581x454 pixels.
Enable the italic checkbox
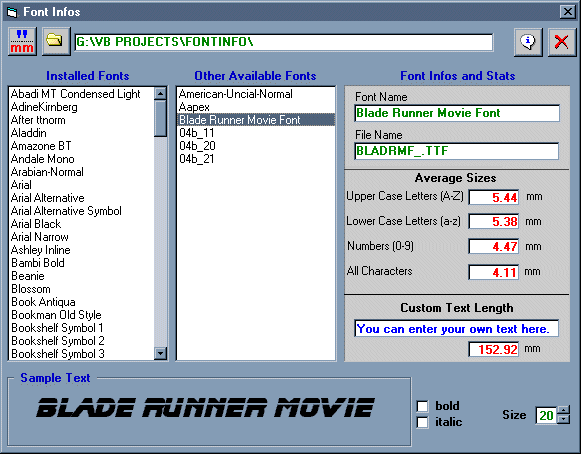tap(422, 422)
